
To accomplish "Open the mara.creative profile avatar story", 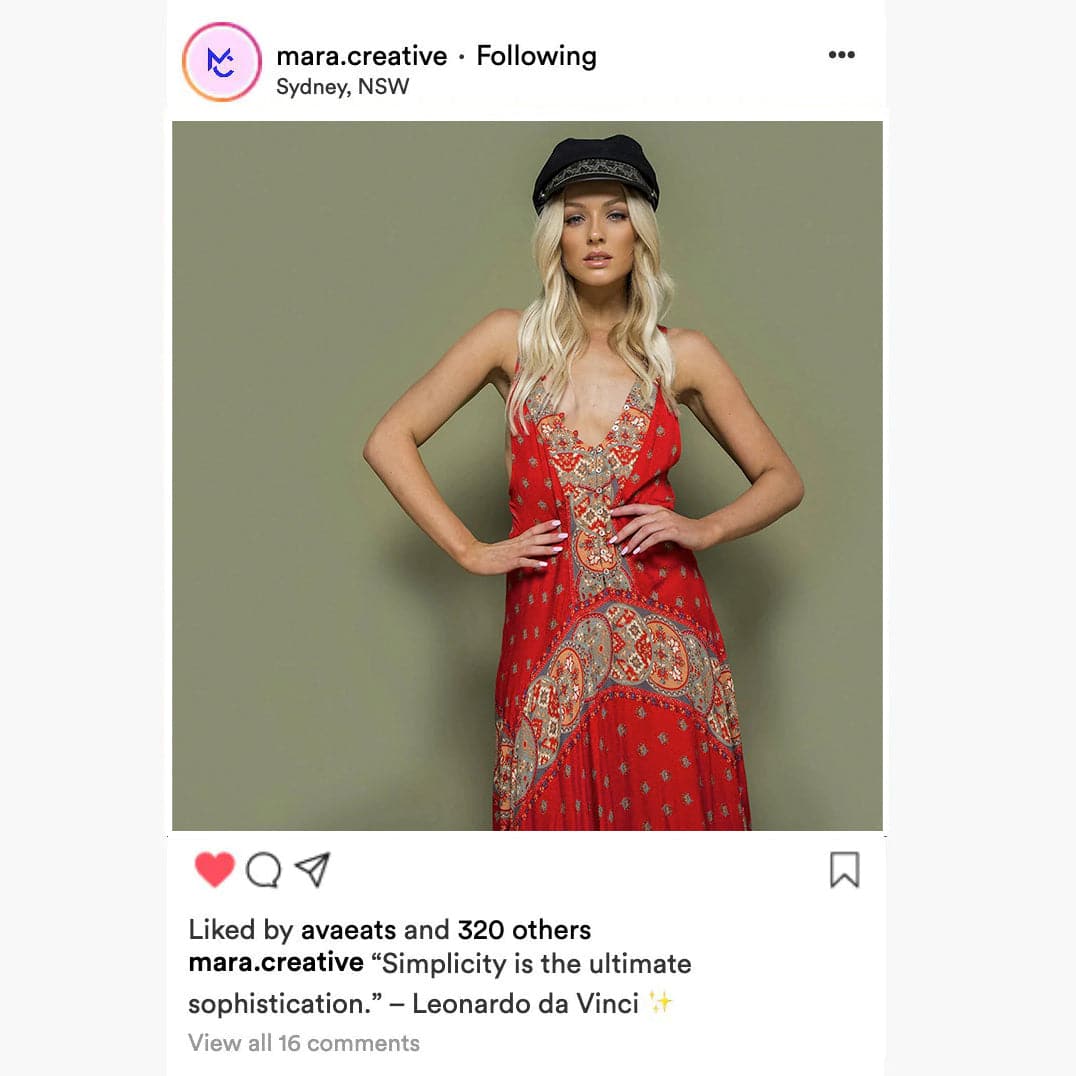I will tap(222, 62).
